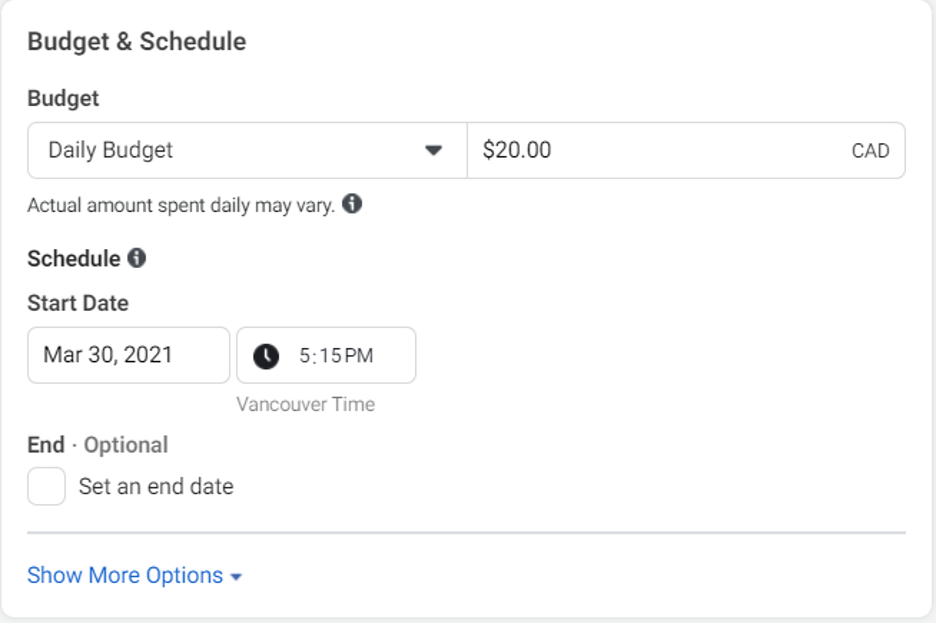Image resolution: width=936 pixels, height=624 pixels.
Task: Expand options using arrow beside Show More Options
Action: (x=236, y=577)
